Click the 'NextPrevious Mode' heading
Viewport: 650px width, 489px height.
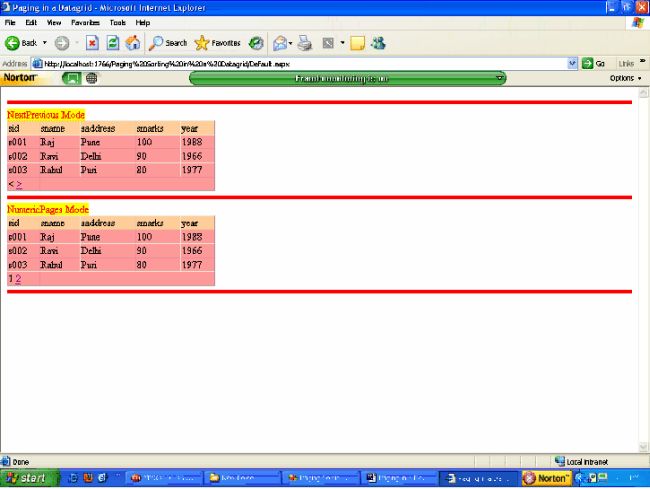tap(46, 115)
